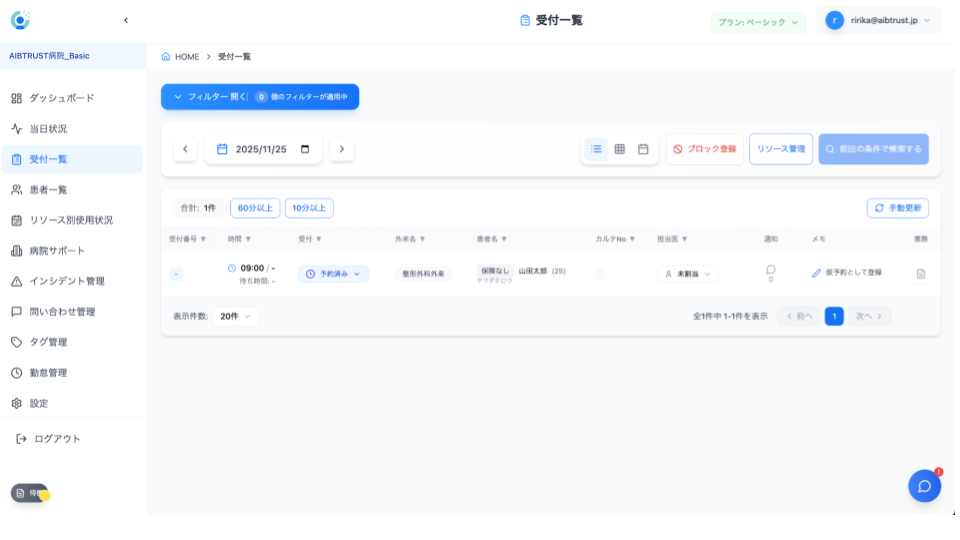960x540 pixels.
Task: Sort by 患者名 column header
Action: pyautogui.click(x=492, y=239)
